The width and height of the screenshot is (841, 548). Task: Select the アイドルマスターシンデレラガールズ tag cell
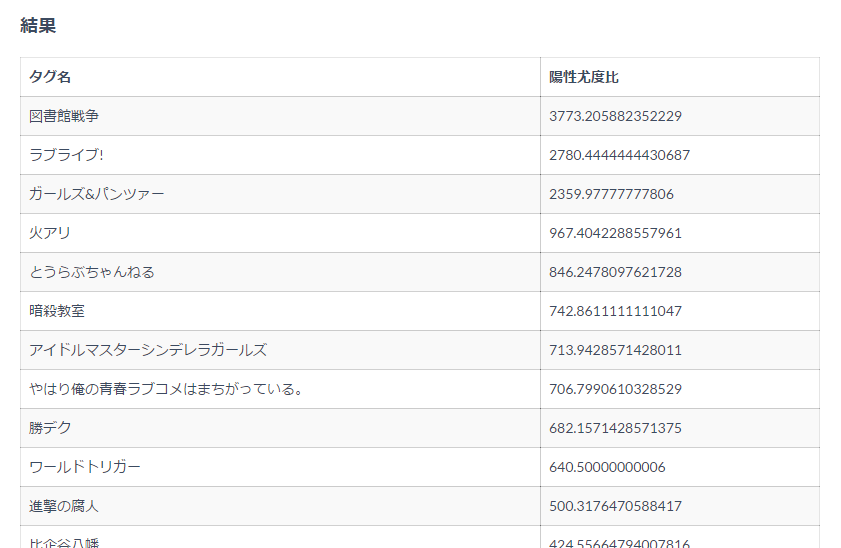280,350
